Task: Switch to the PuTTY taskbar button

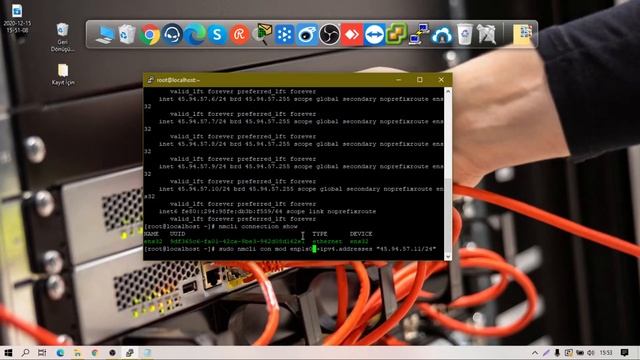Action: tap(130, 353)
